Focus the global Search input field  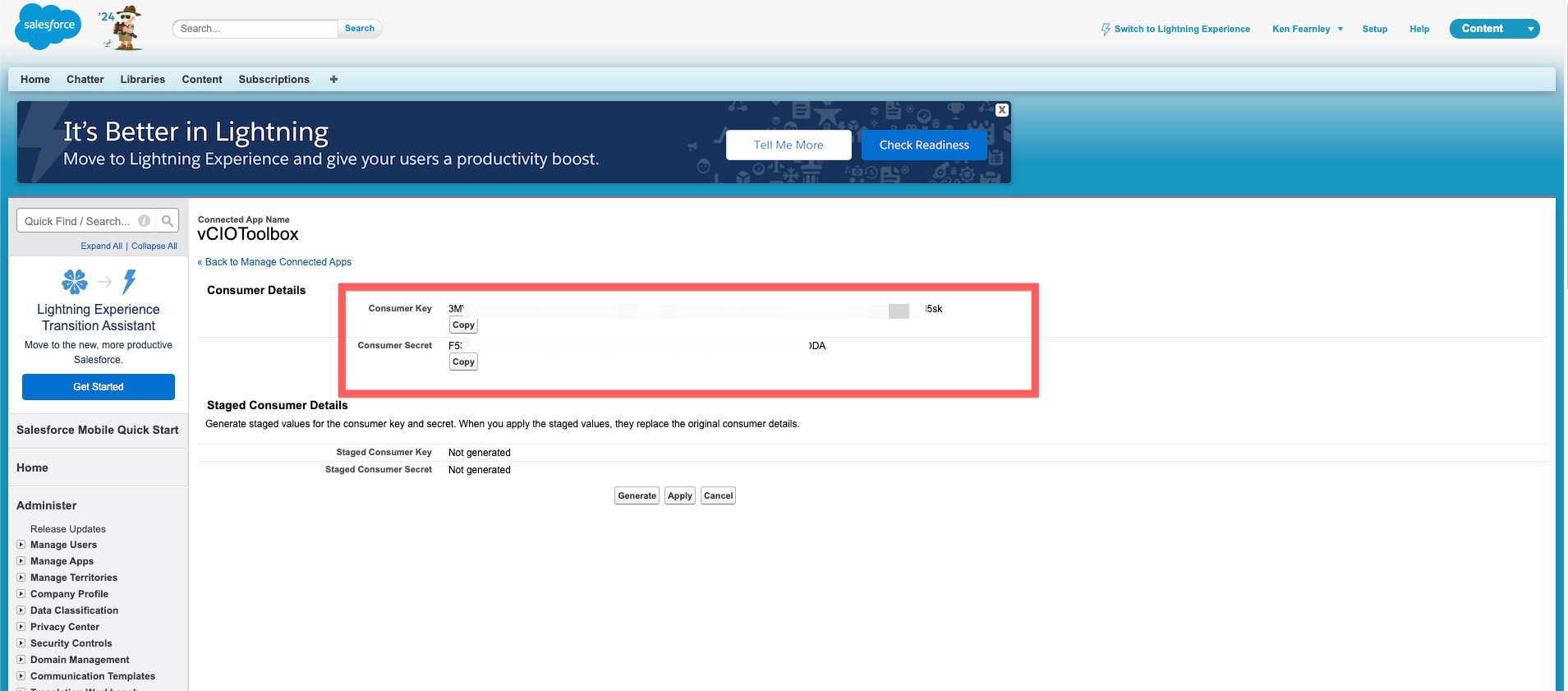tap(255, 29)
